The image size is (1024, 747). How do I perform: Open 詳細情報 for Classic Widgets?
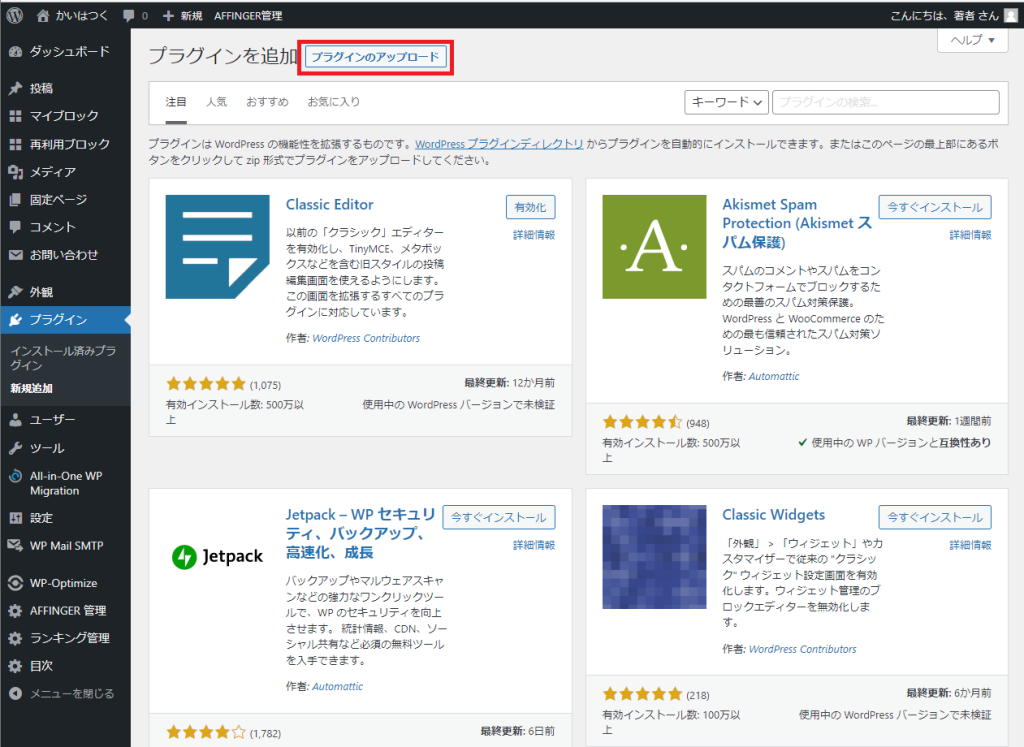pyautogui.click(x=970, y=545)
